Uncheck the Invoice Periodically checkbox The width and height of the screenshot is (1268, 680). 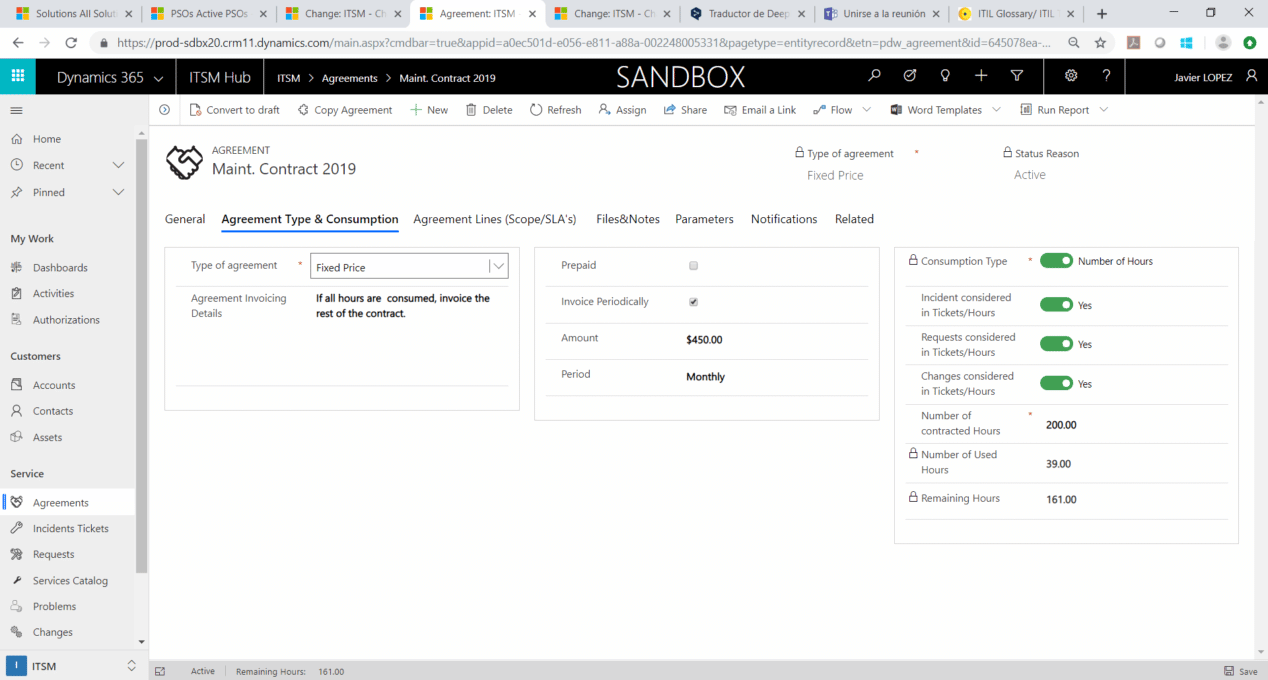coord(694,302)
